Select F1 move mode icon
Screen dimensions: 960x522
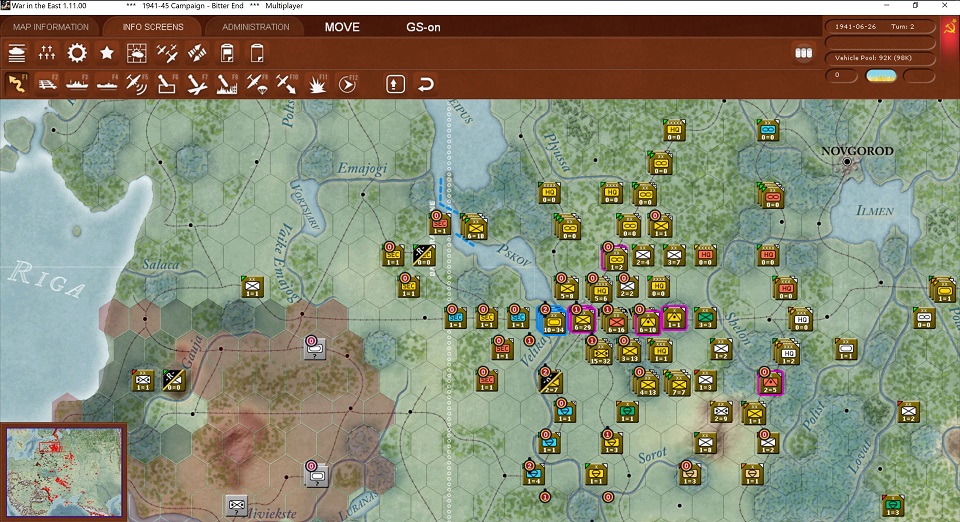pyautogui.click(x=17, y=84)
